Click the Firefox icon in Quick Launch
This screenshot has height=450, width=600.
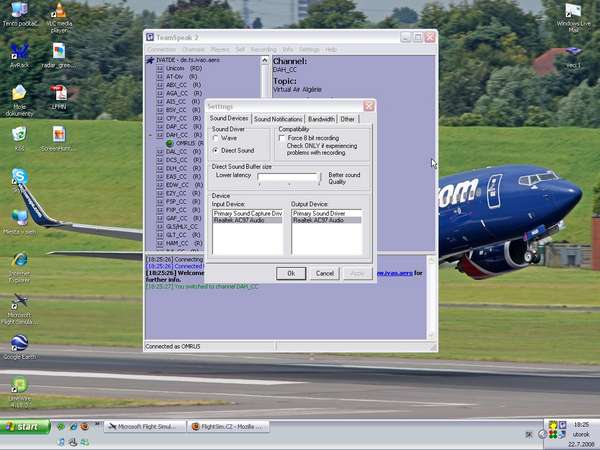(x=85, y=426)
